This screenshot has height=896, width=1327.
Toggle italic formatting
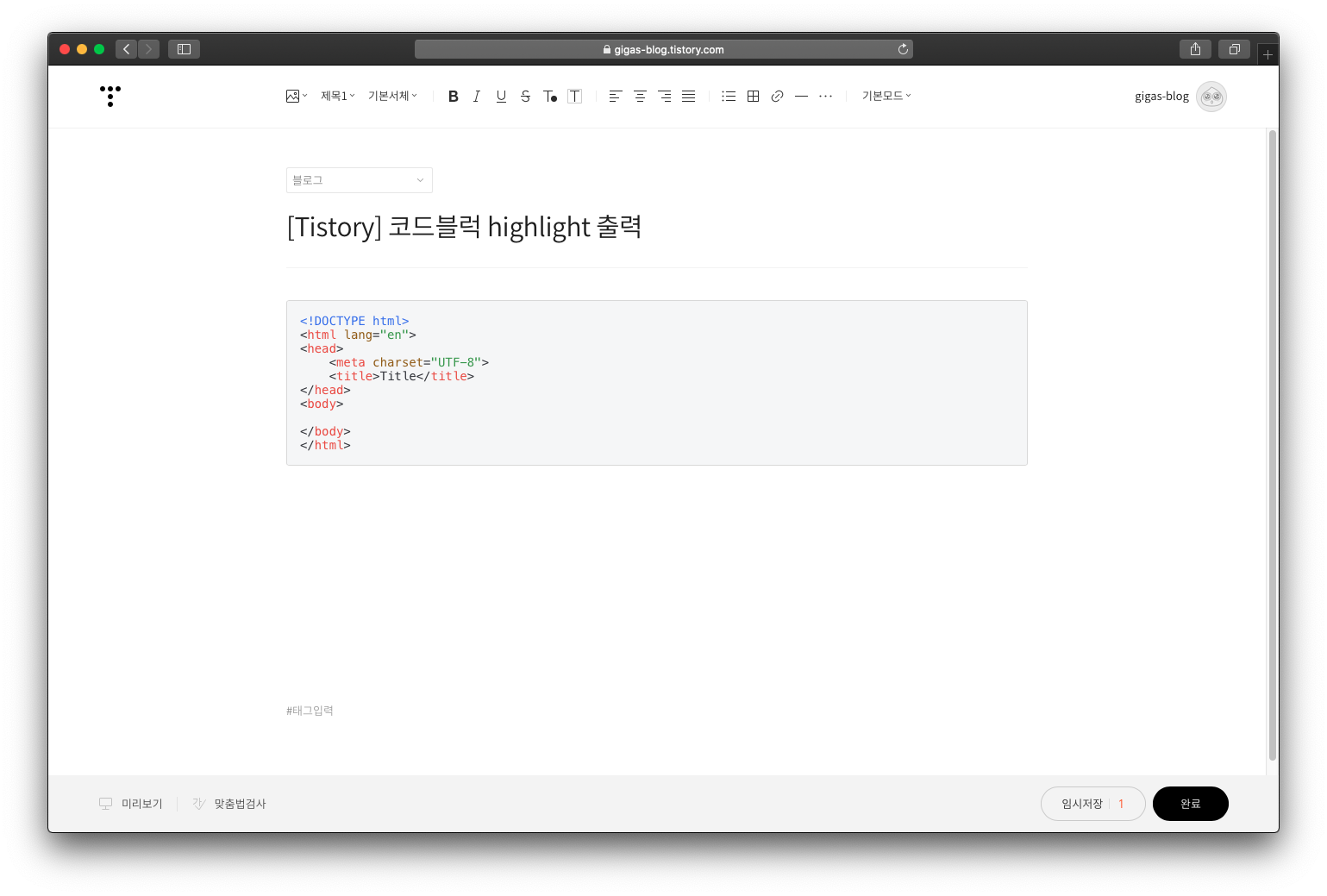point(477,97)
